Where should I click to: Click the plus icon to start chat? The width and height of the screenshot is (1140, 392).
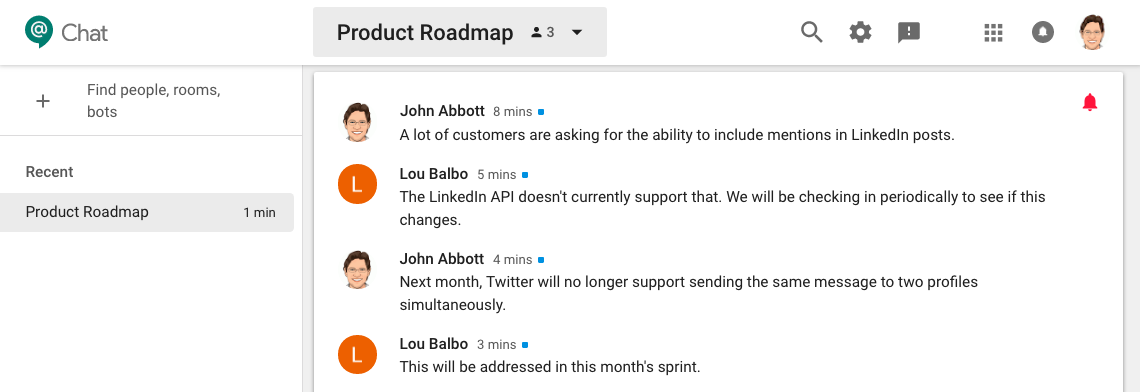(43, 101)
